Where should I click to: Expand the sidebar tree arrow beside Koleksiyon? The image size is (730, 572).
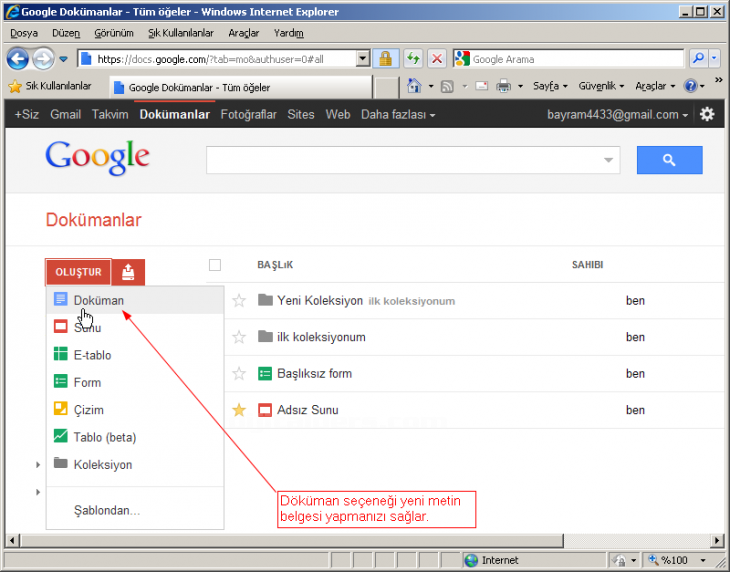click(38, 465)
